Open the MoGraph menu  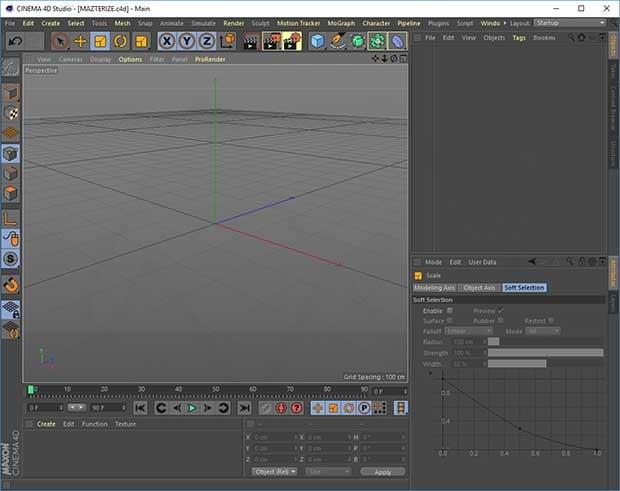pyautogui.click(x=341, y=23)
